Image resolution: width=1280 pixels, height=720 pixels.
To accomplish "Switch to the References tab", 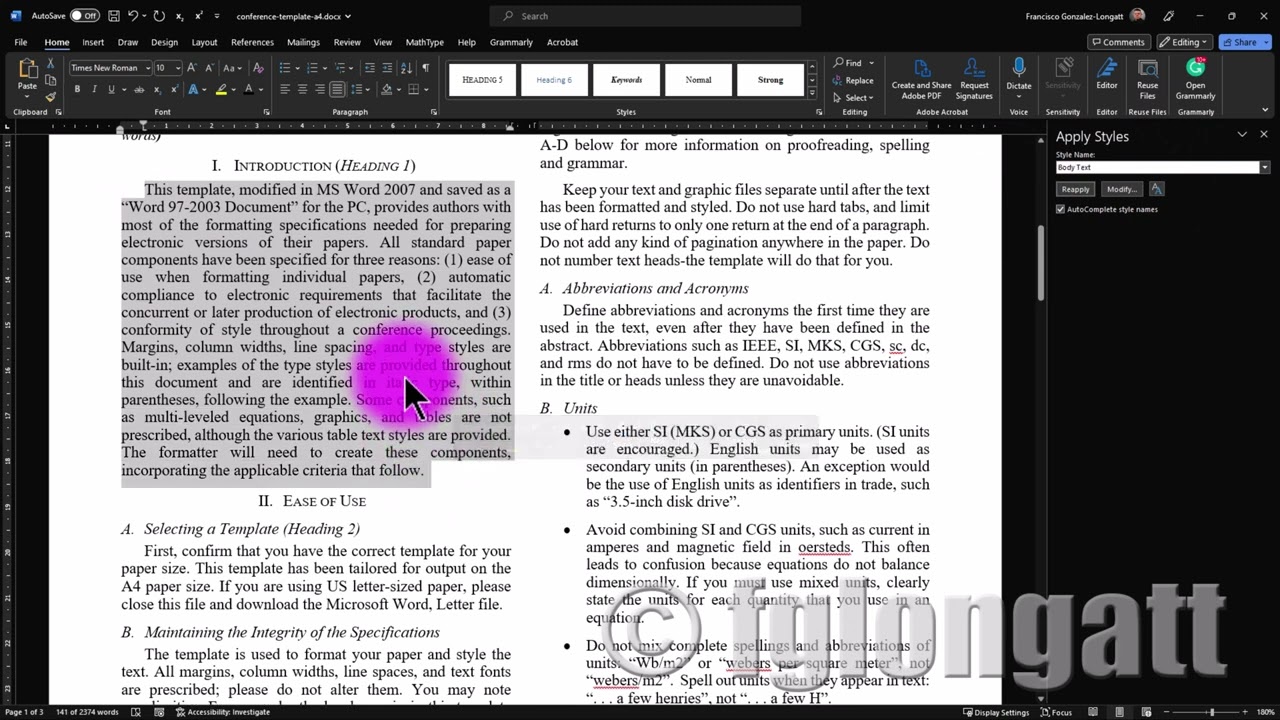I will [252, 42].
